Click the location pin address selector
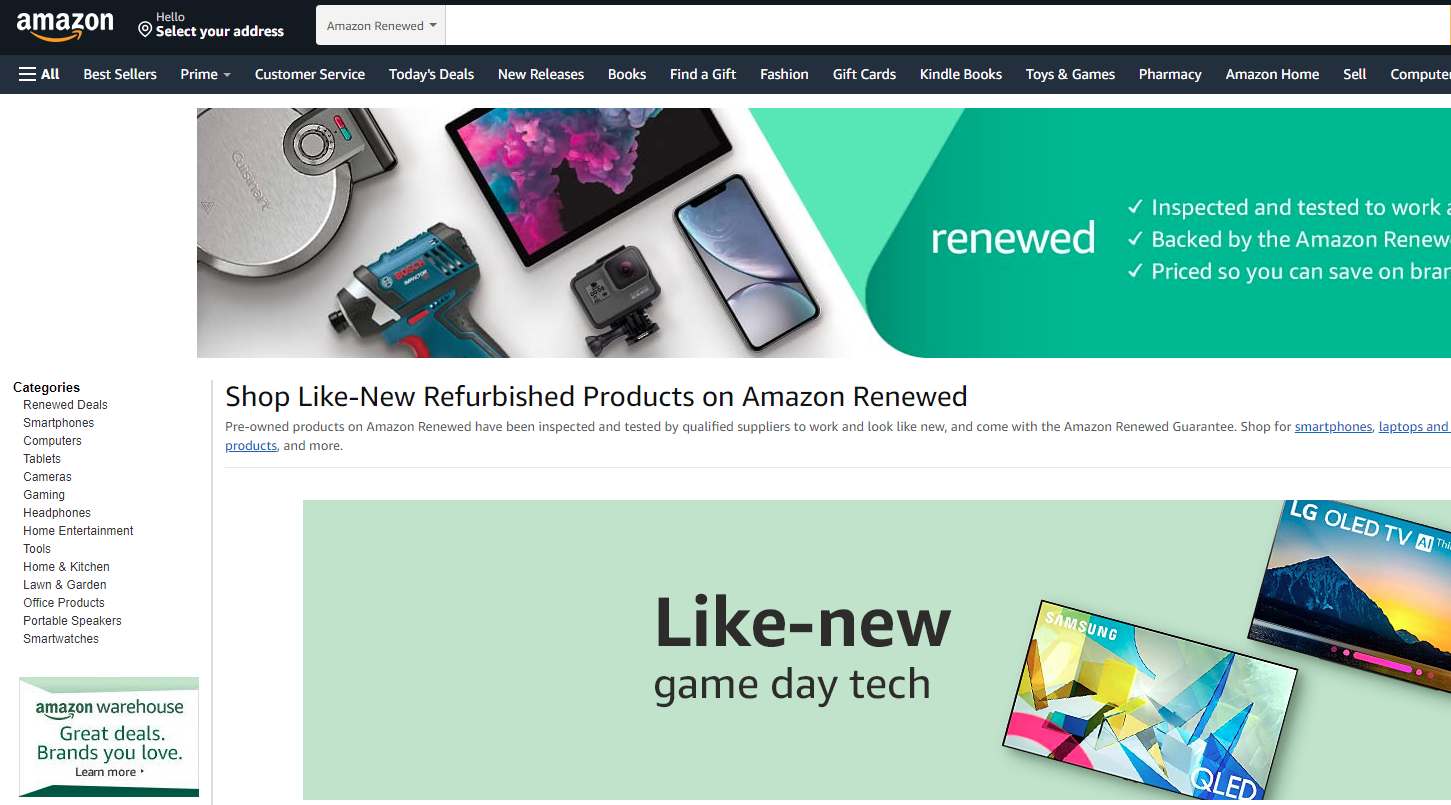This screenshot has width=1451, height=805. [x=211, y=25]
